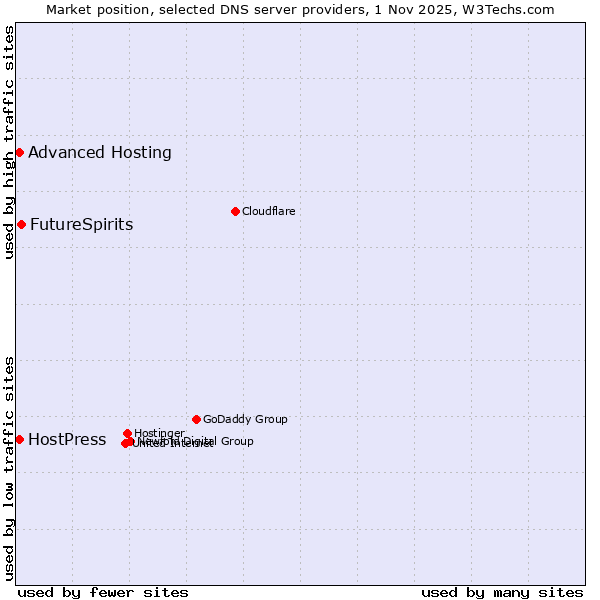Select the GoDaddy Group data point
This screenshot has height=600, width=600.
pos(196,419)
